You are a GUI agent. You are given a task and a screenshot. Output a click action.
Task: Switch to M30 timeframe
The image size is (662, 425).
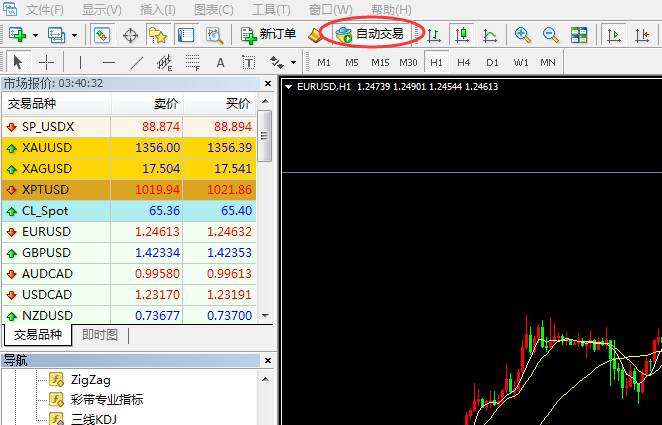[x=408, y=62]
